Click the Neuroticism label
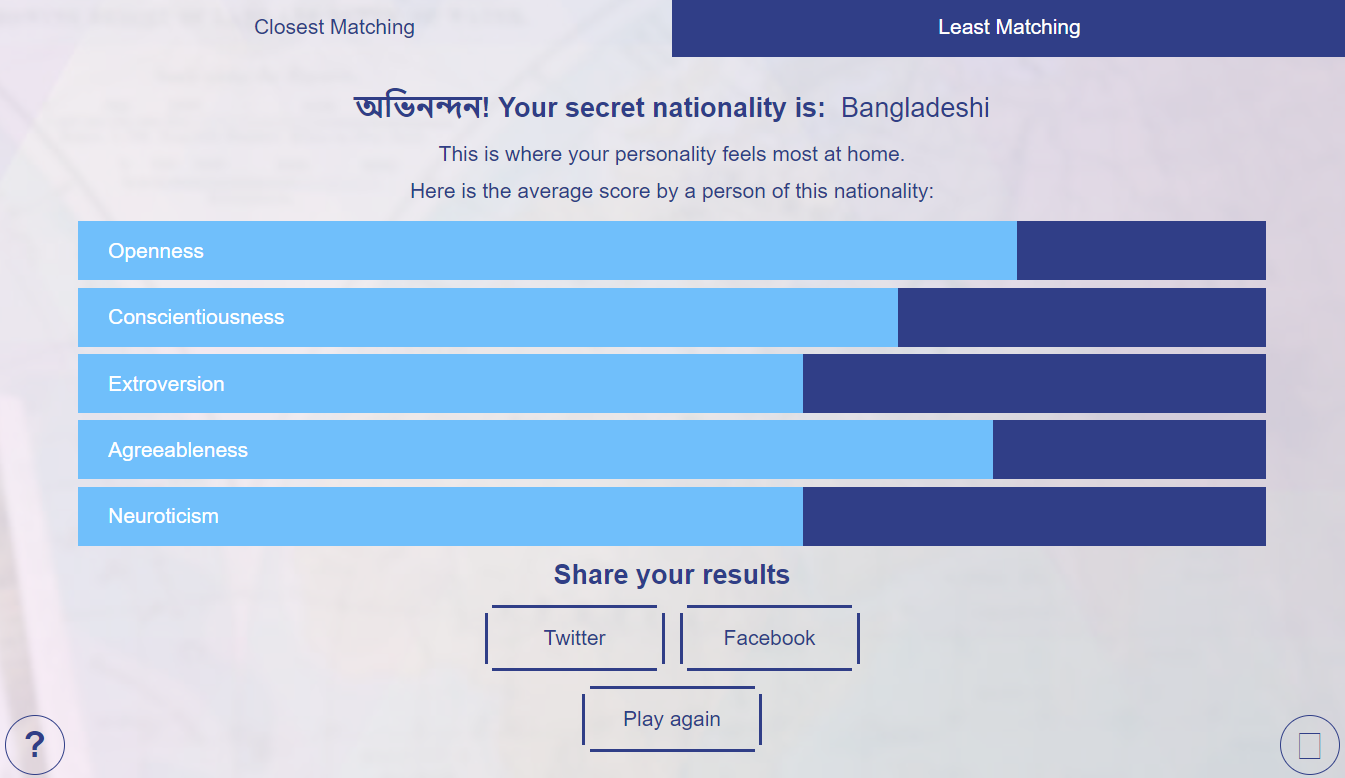 [163, 516]
